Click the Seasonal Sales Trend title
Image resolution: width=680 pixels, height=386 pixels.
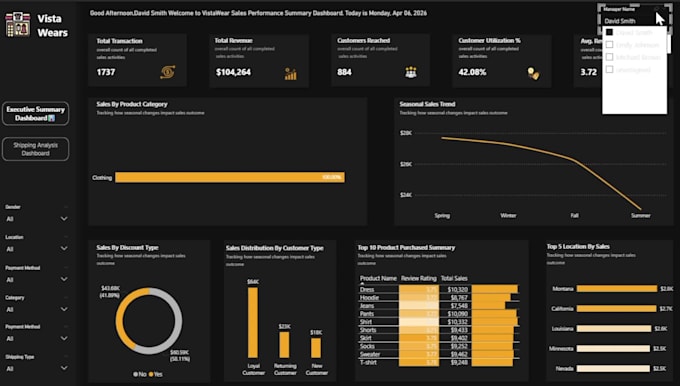point(427,104)
